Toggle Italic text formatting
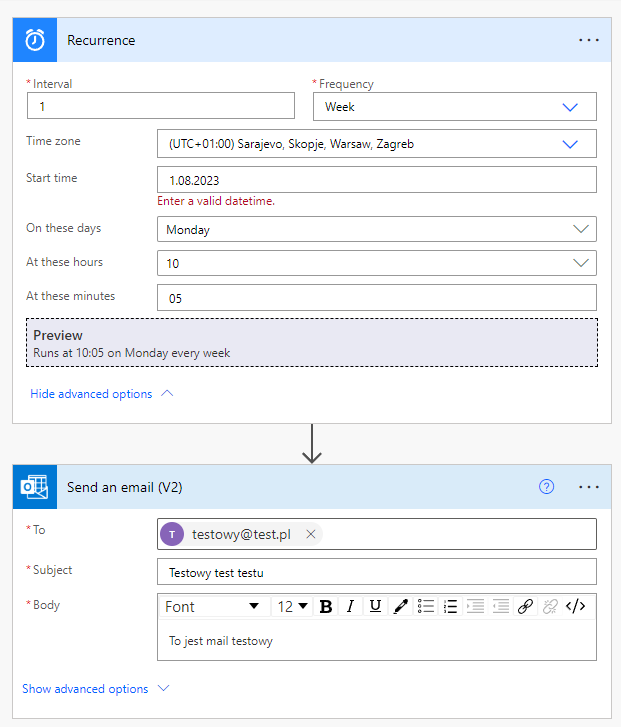Viewport: 621px width, 727px height. (x=350, y=606)
